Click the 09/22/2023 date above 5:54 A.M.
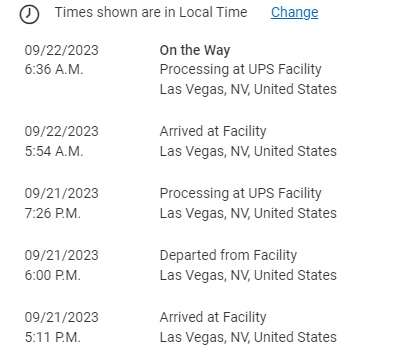The height and width of the screenshot is (360, 404). pyautogui.click(x=61, y=131)
